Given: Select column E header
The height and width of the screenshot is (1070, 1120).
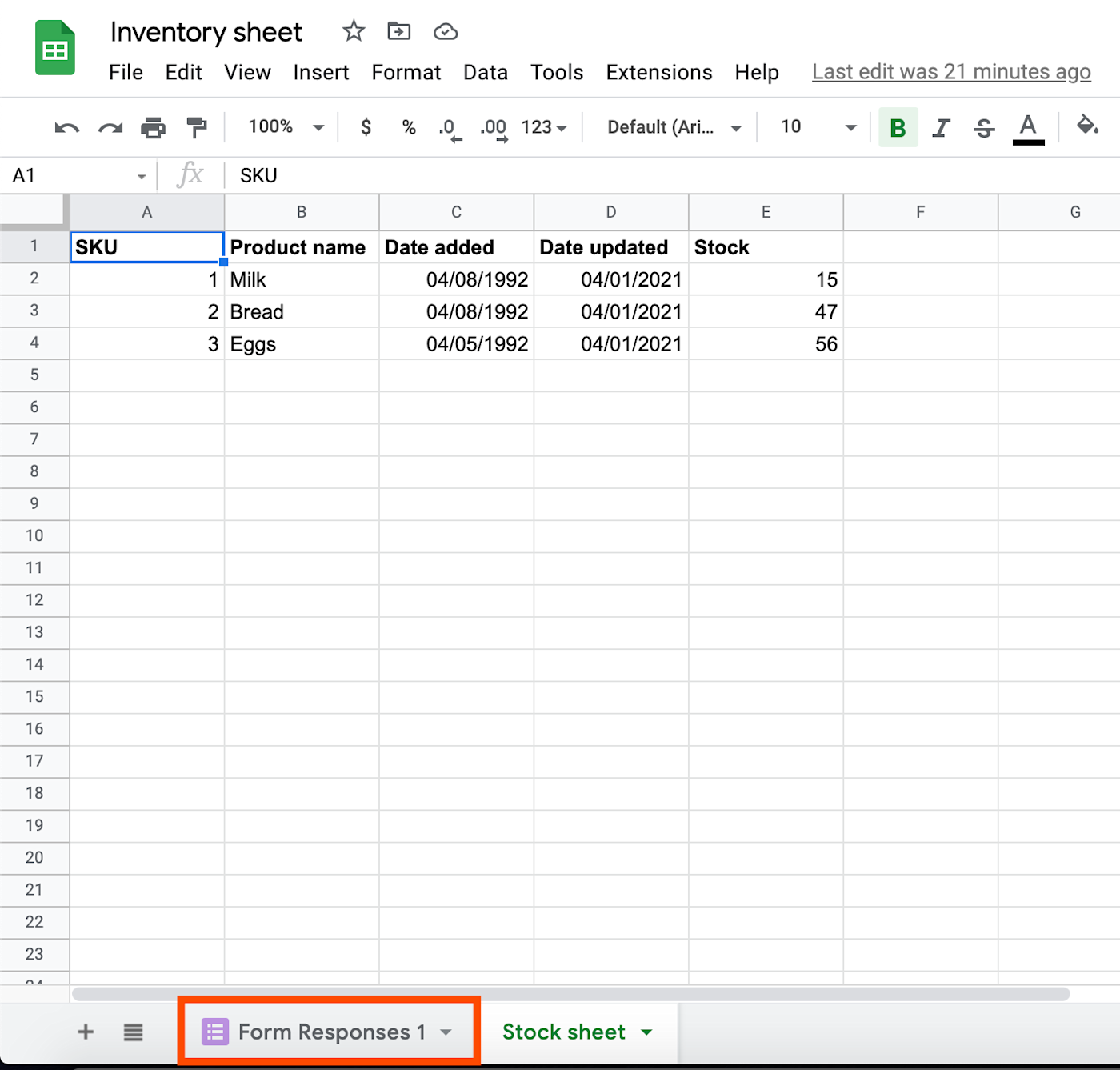Looking at the screenshot, I should coord(766,212).
